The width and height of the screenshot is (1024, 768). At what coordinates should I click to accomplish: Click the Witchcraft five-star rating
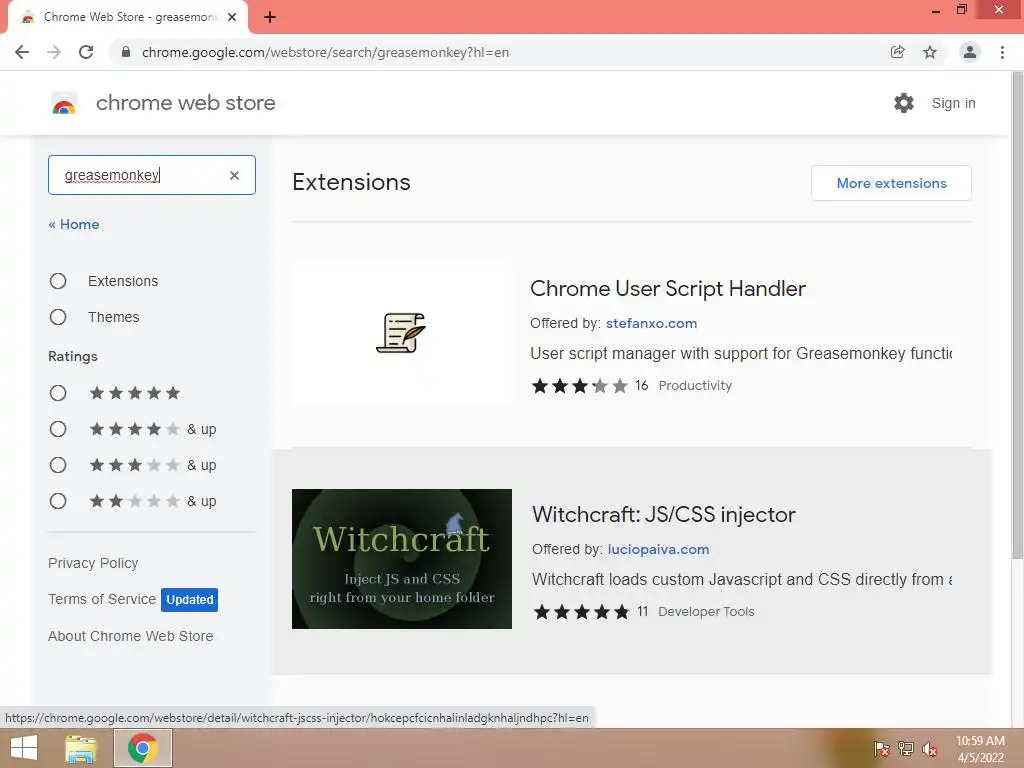pos(581,612)
